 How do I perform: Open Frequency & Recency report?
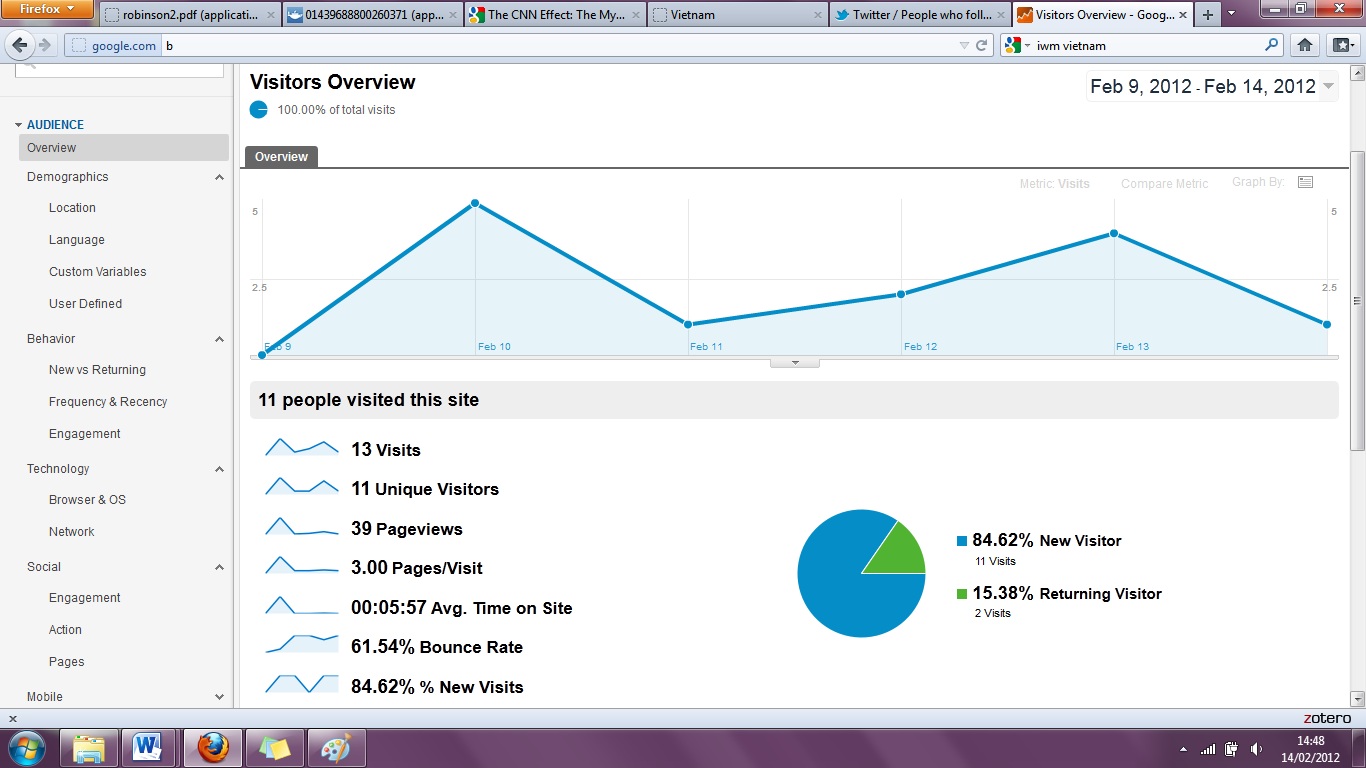(x=108, y=402)
